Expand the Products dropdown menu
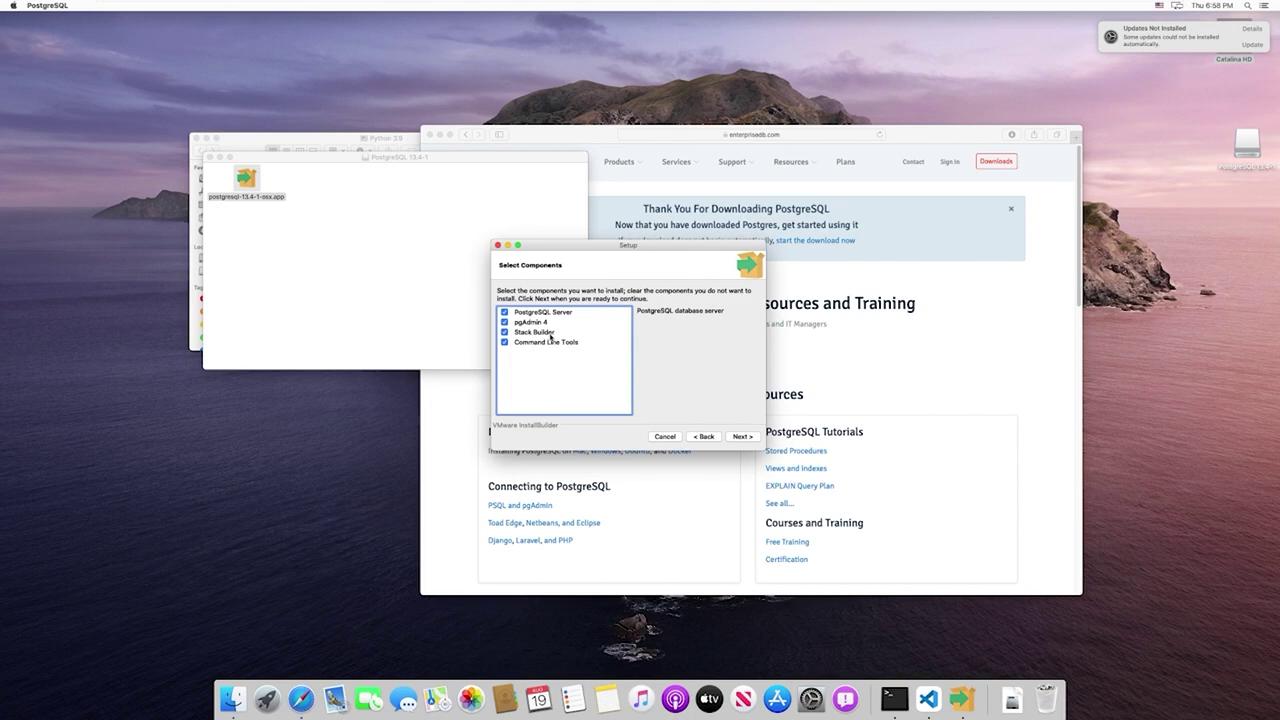This screenshot has width=1280, height=720. [x=621, y=162]
